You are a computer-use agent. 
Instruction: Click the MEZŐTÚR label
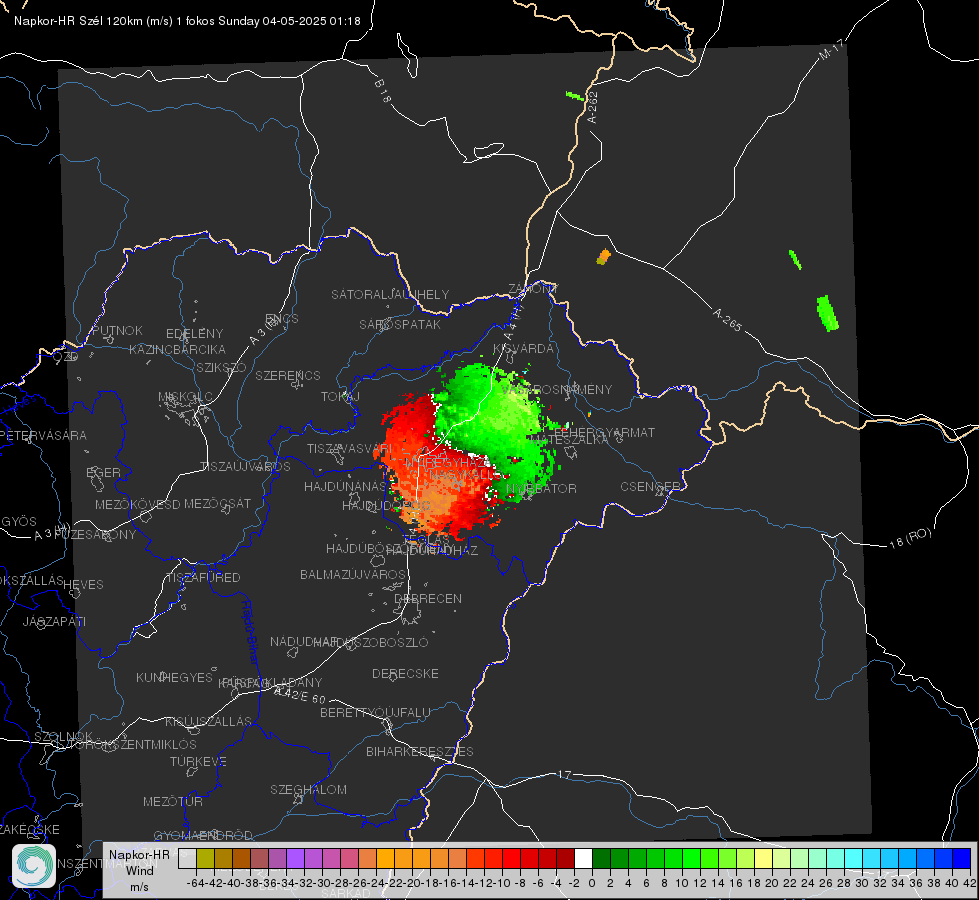pos(173,801)
